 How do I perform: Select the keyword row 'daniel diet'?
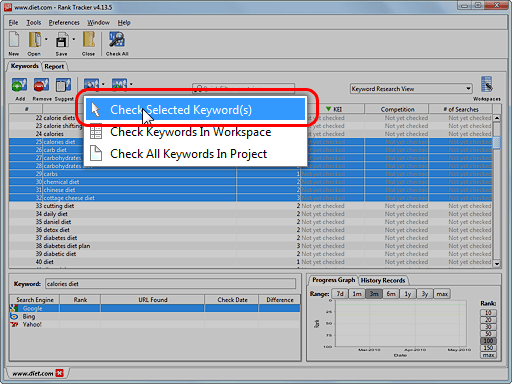[x=251, y=222]
